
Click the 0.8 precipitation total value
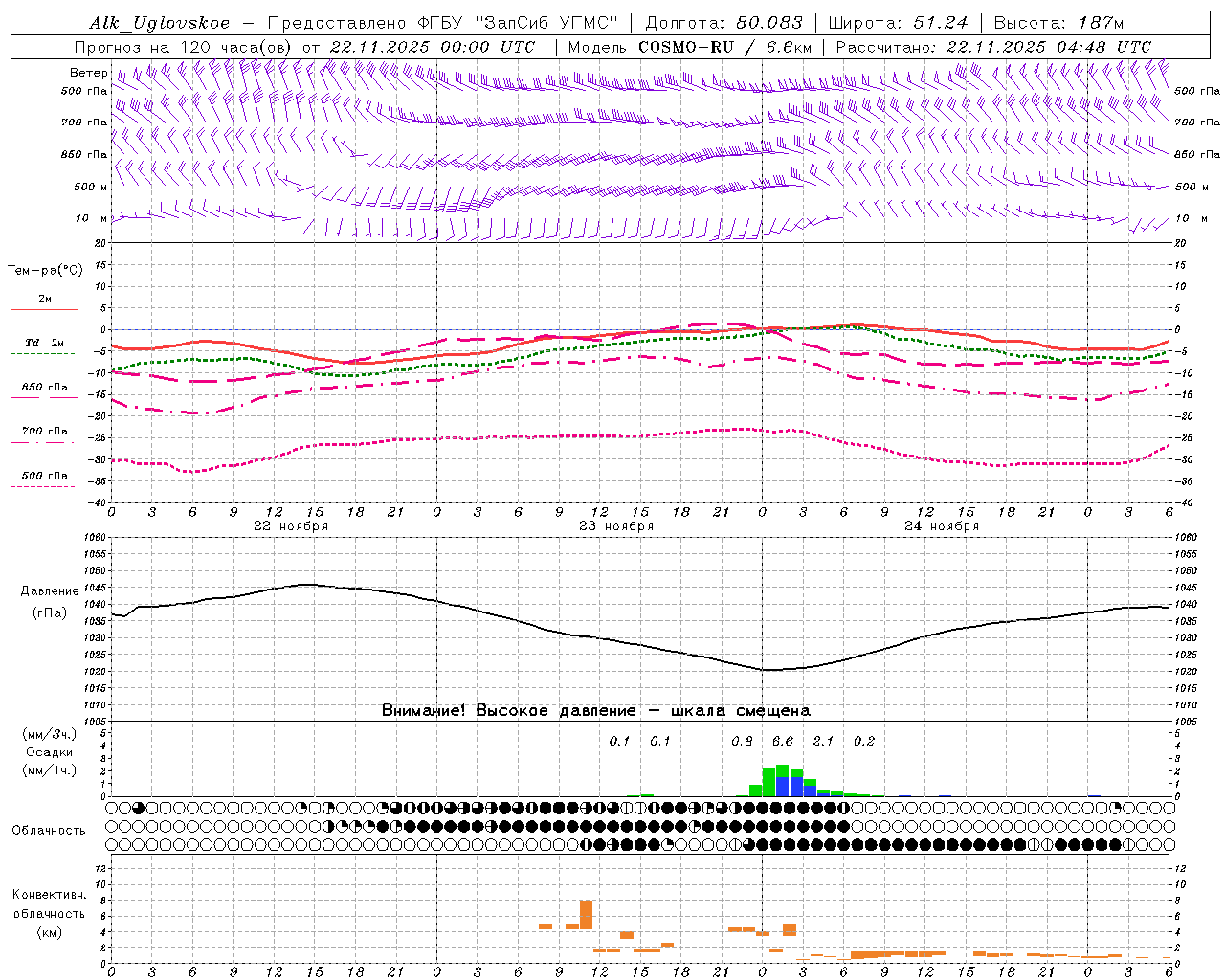[742, 741]
